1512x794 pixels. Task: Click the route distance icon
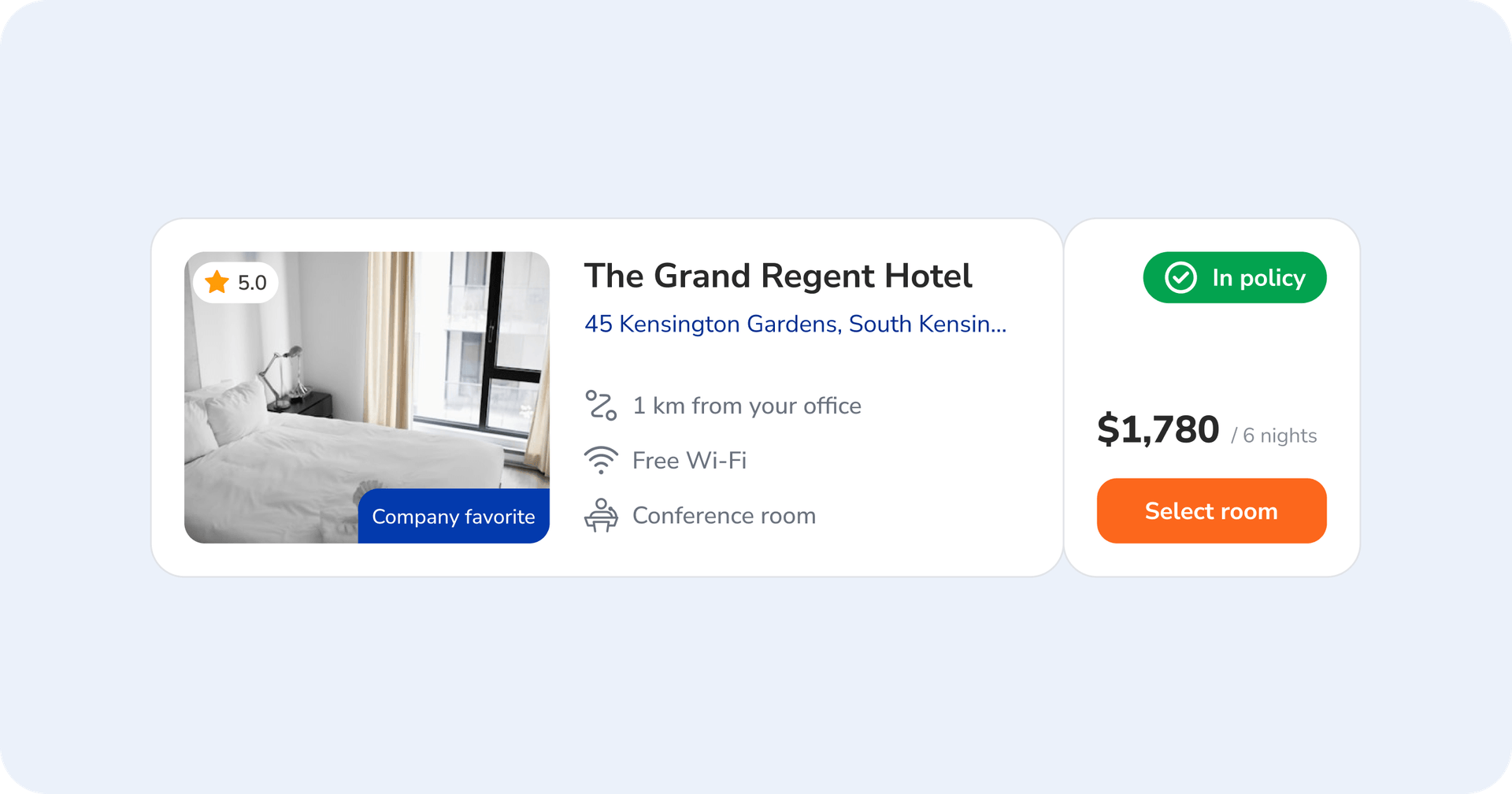(601, 406)
